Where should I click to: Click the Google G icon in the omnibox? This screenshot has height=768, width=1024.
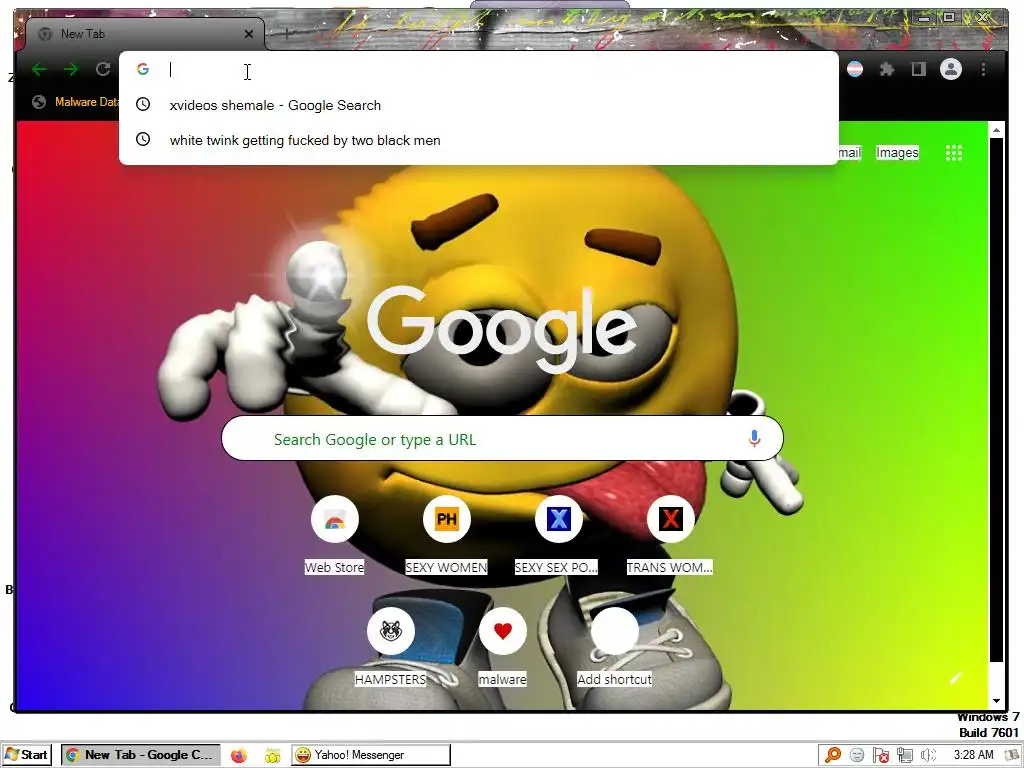pos(142,69)
